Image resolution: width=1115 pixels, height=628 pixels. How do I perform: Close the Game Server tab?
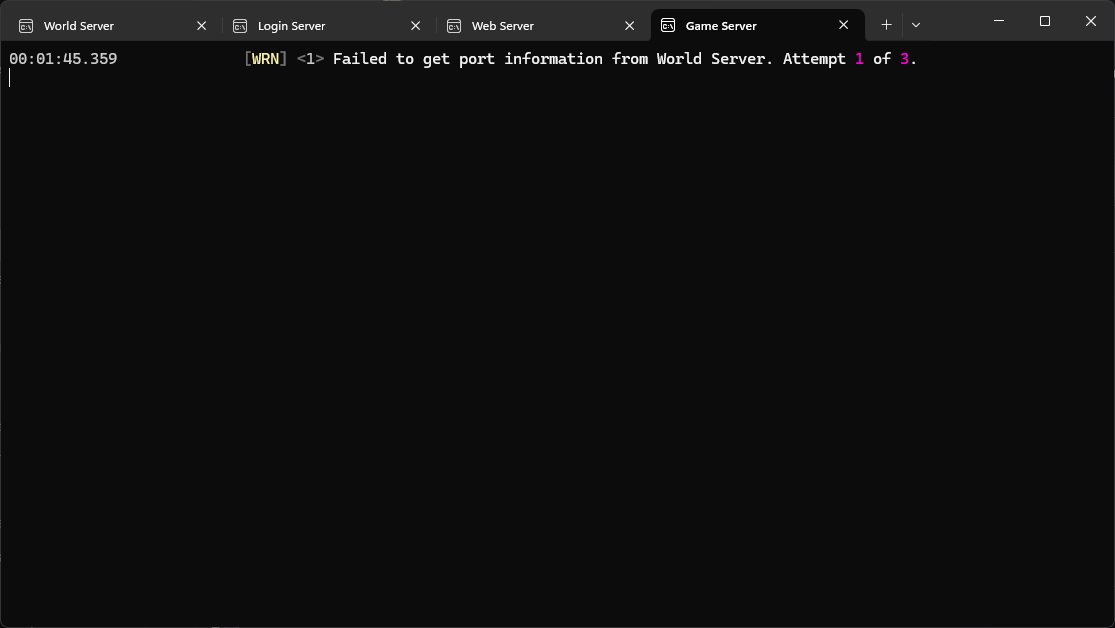click(844, 25)
